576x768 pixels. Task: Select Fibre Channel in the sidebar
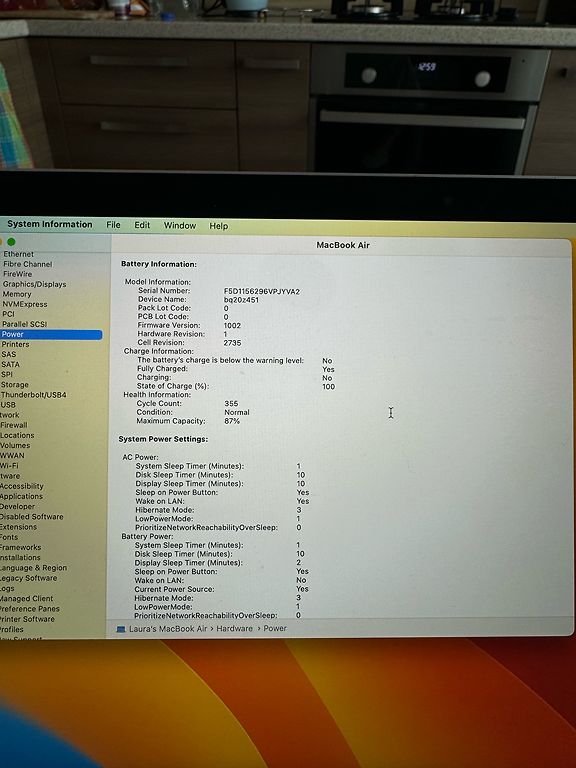pos(27,264)
